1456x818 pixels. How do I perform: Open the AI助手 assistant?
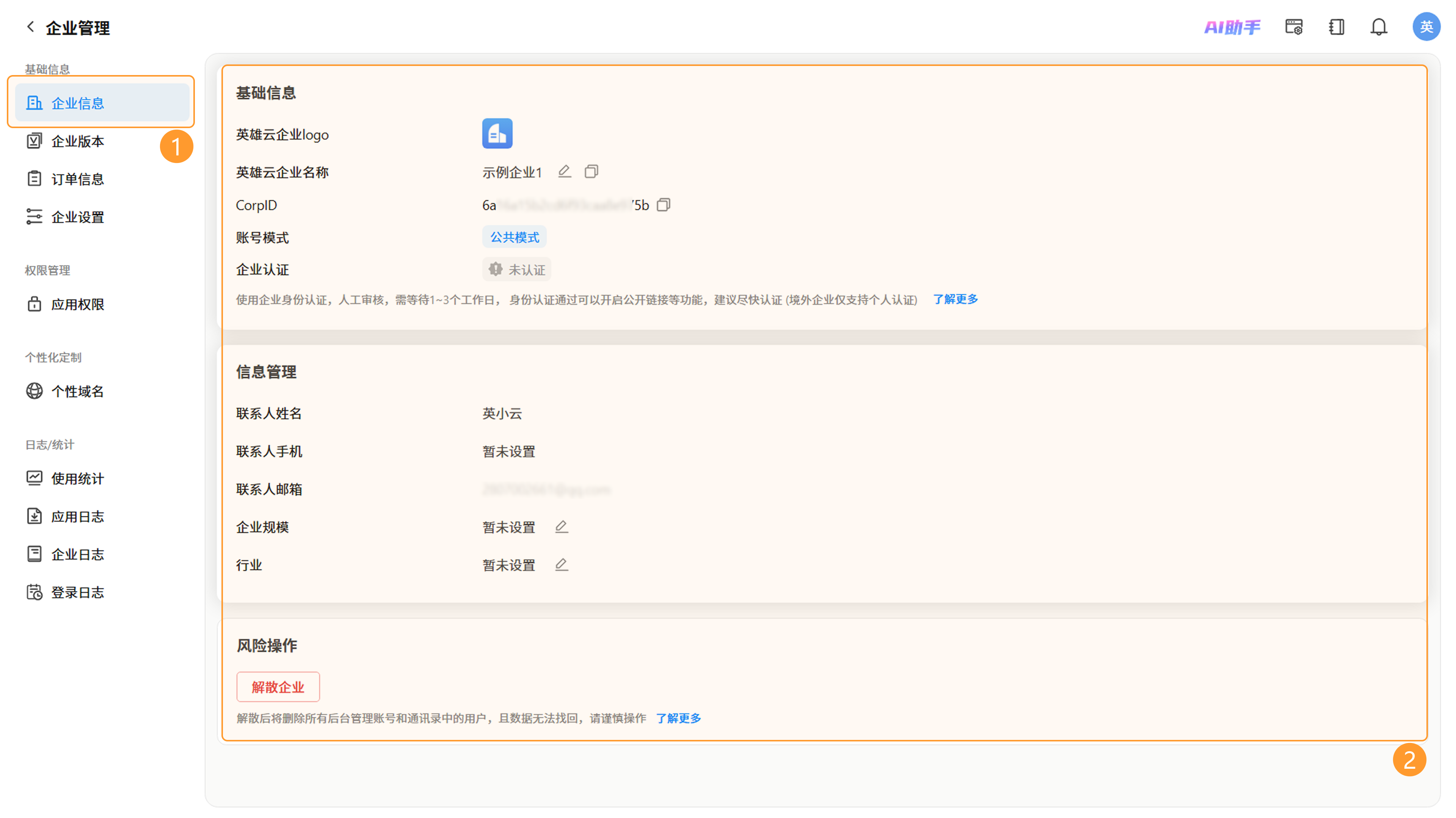click(x=1232, y=27)
